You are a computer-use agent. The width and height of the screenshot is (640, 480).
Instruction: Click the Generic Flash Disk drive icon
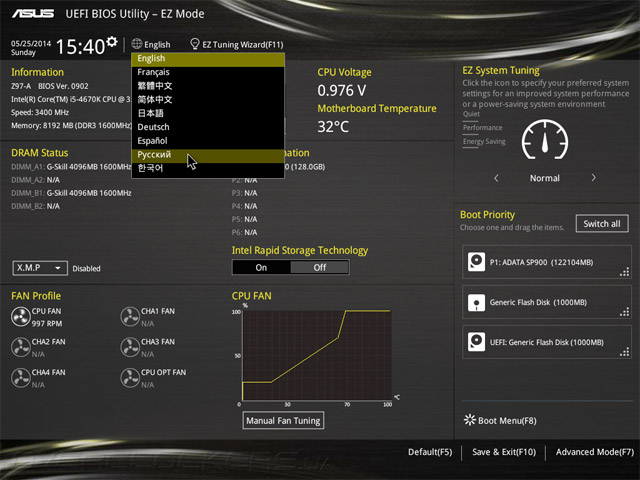coord(476,302)
